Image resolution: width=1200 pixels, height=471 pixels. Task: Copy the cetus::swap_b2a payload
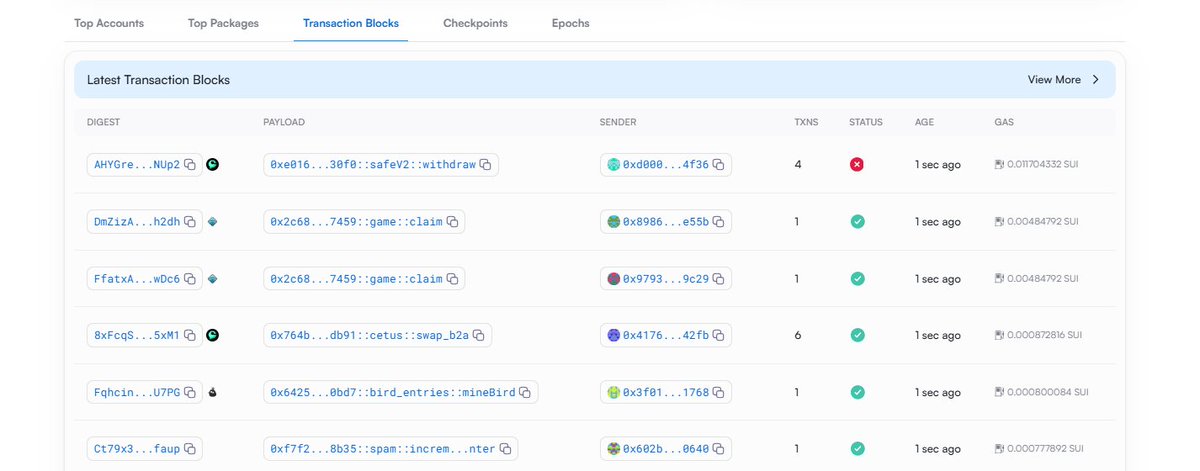tap(479, 335)
